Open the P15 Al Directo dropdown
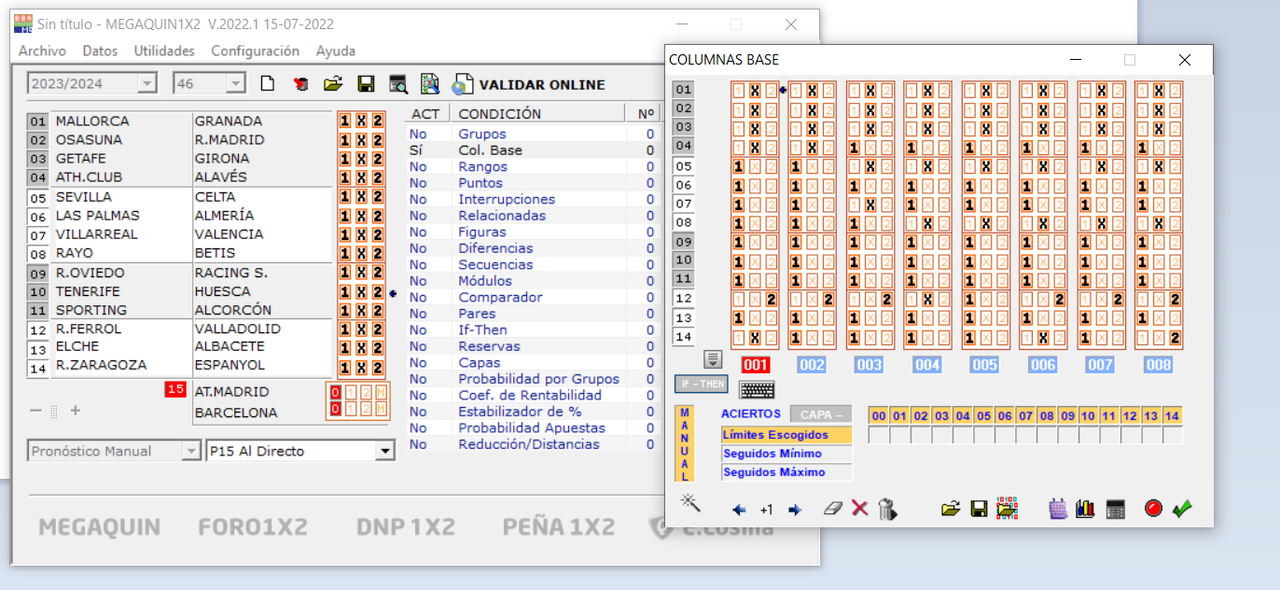This screenshot has width=1280, height=590. (x=385, y=451)
